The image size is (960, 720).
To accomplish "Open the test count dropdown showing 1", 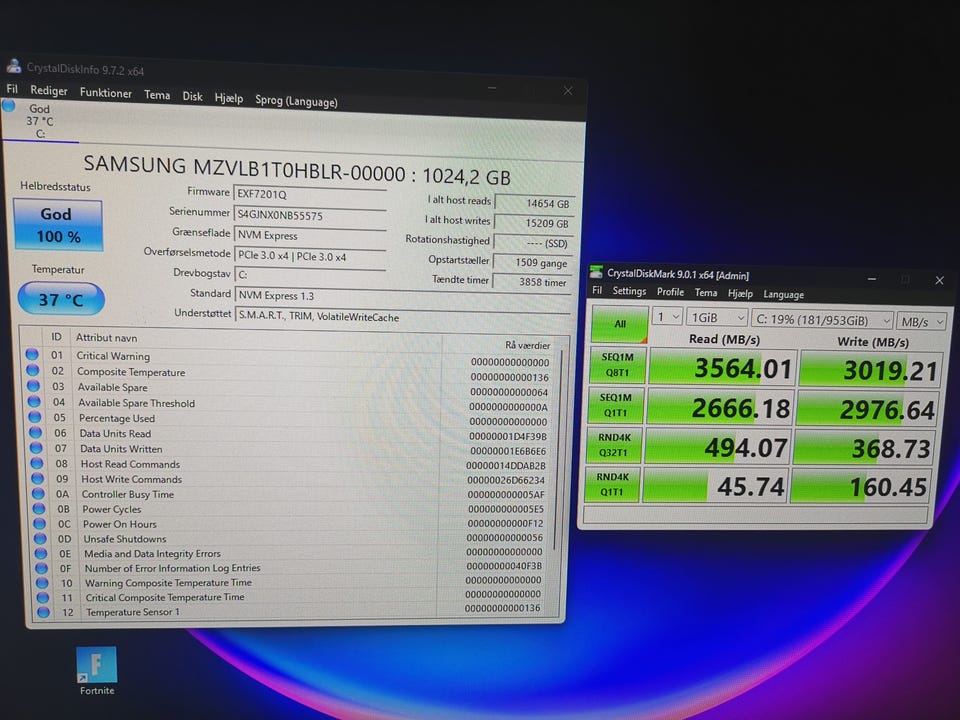I will tap(667, 317).
